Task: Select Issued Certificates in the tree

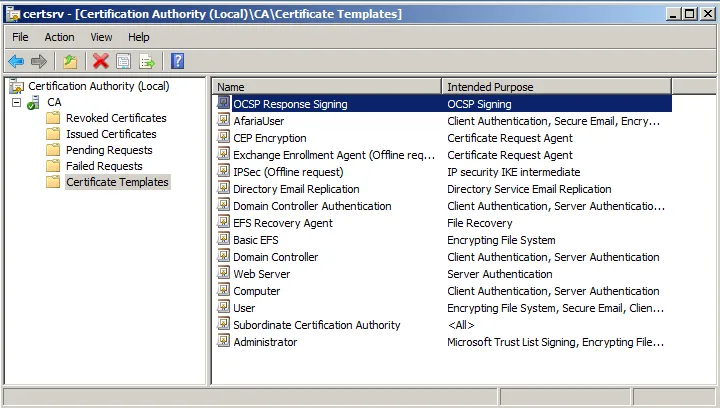Action: tap(111, 134)
